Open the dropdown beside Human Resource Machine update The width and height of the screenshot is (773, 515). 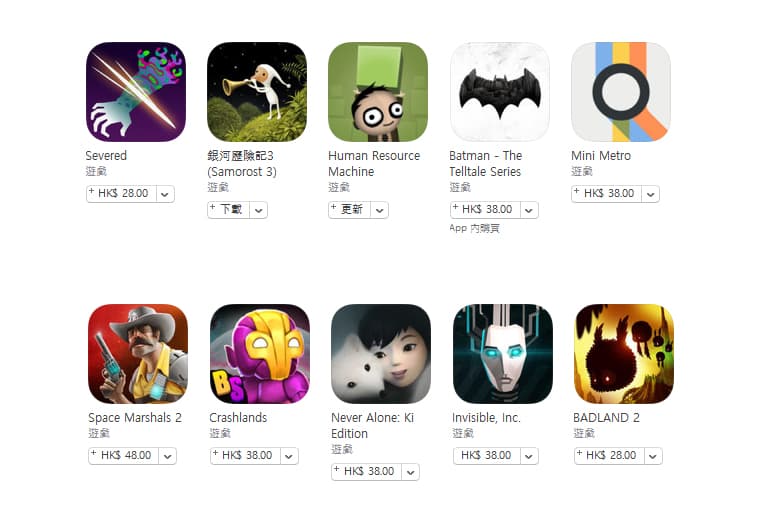click(x=380, y=210)
